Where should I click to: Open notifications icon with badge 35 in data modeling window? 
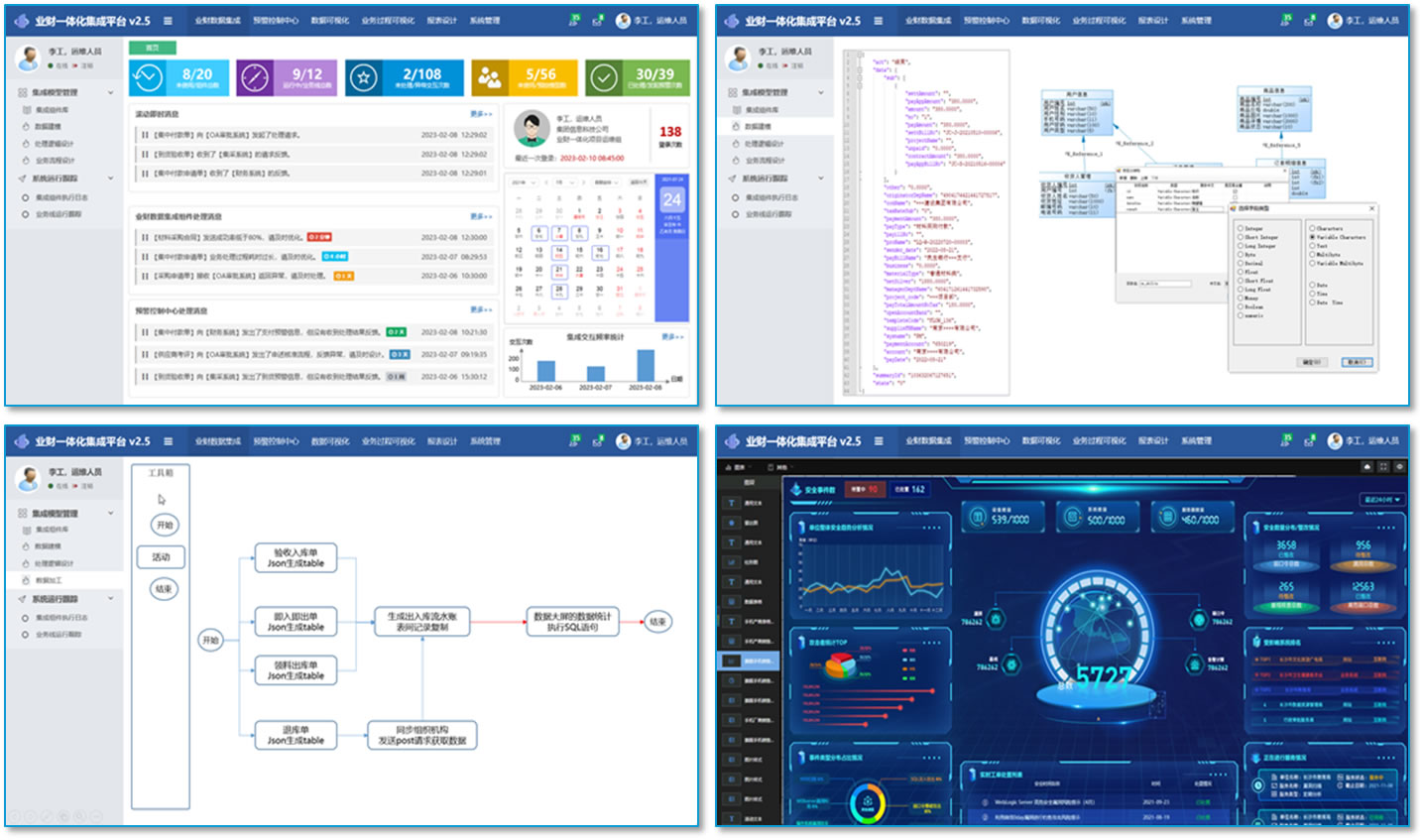[1286, 20]
